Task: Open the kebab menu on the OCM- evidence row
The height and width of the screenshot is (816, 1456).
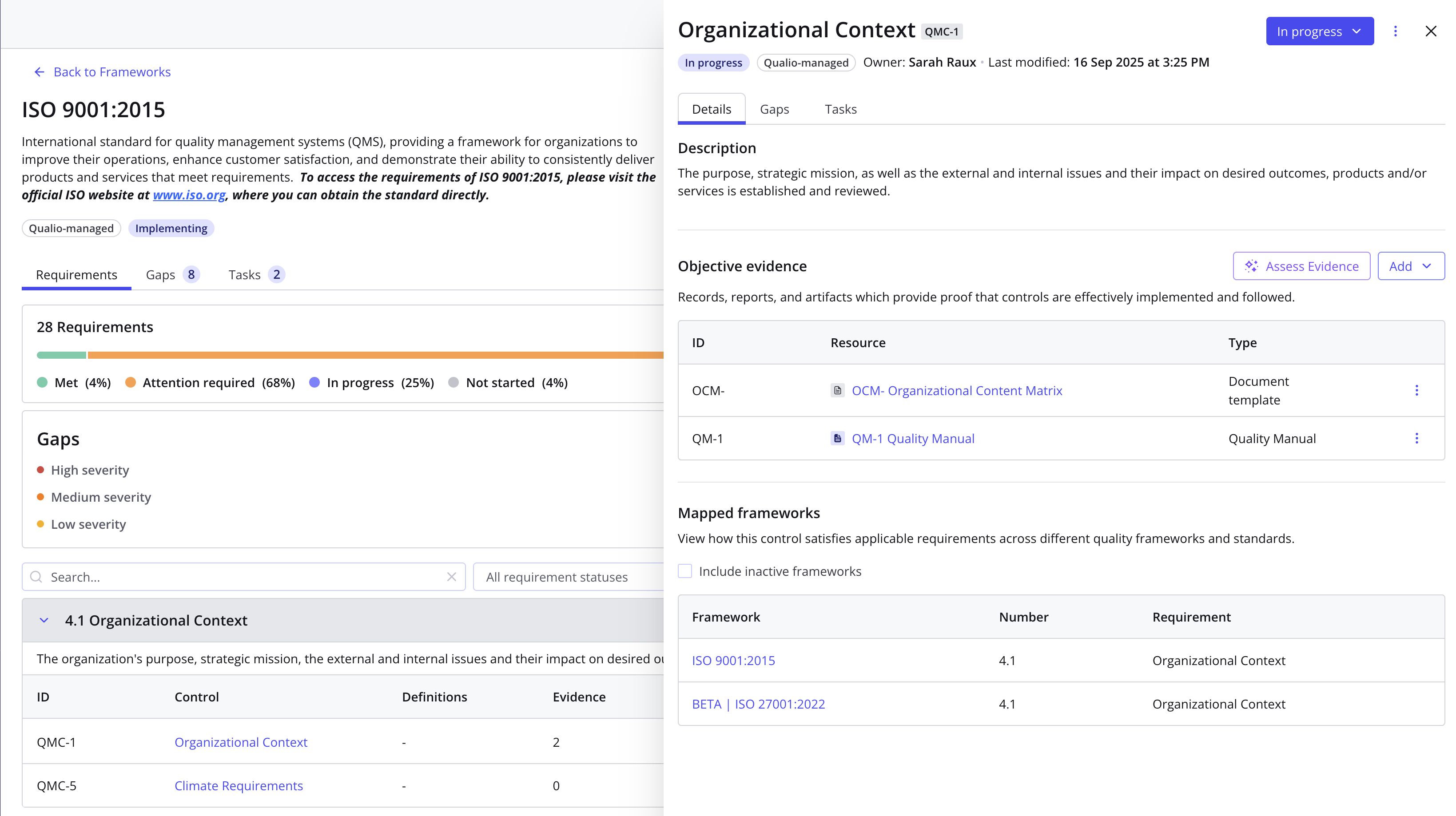Action: (1417, 390)
